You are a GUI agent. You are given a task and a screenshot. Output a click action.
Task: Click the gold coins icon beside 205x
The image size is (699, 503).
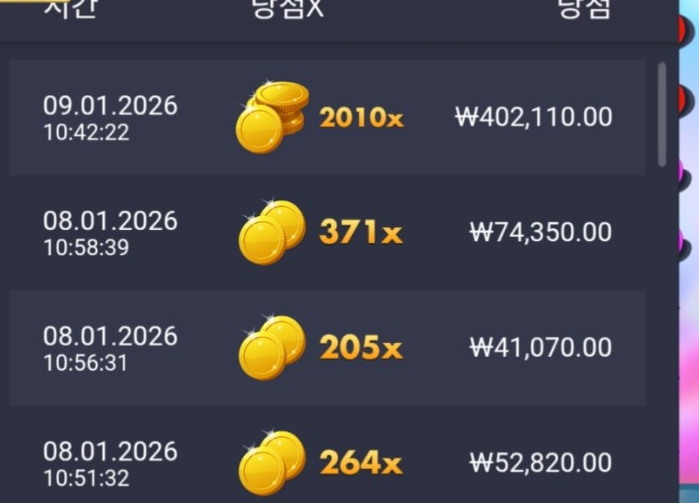pos(272,347)
